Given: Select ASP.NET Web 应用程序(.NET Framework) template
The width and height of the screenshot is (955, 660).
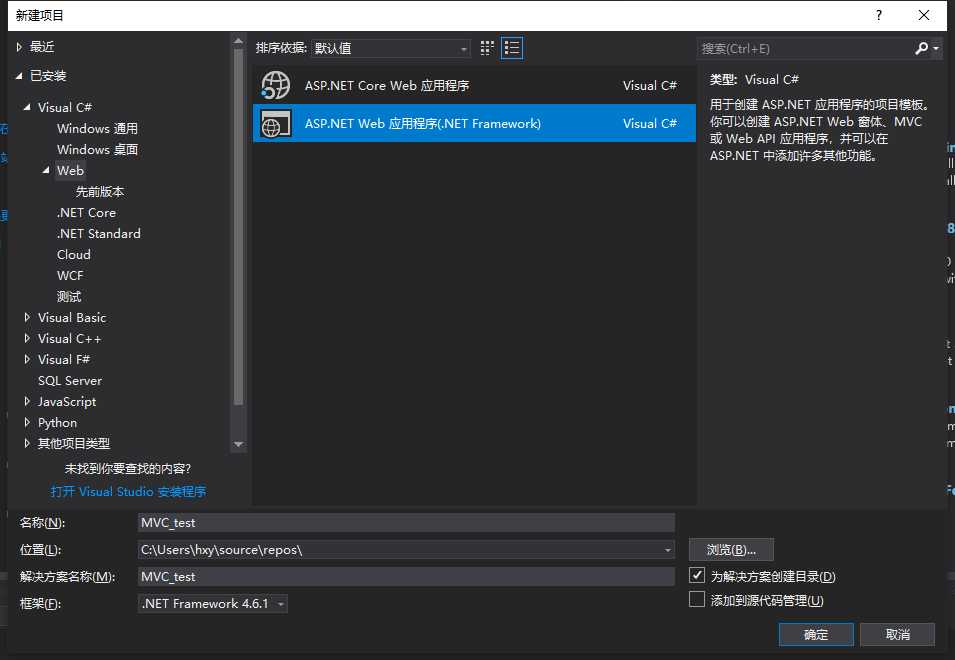Looking at the screenshot, I should coord(474,124).
